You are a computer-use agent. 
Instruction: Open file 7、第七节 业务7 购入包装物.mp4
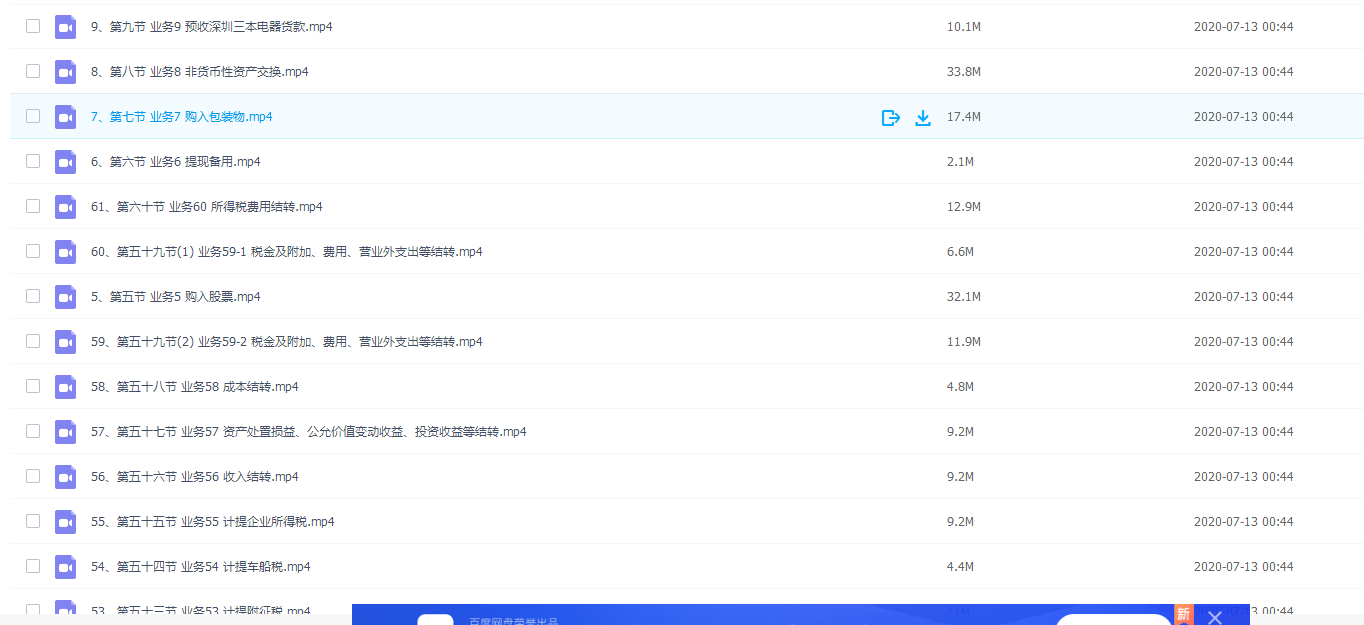(181, 117)
